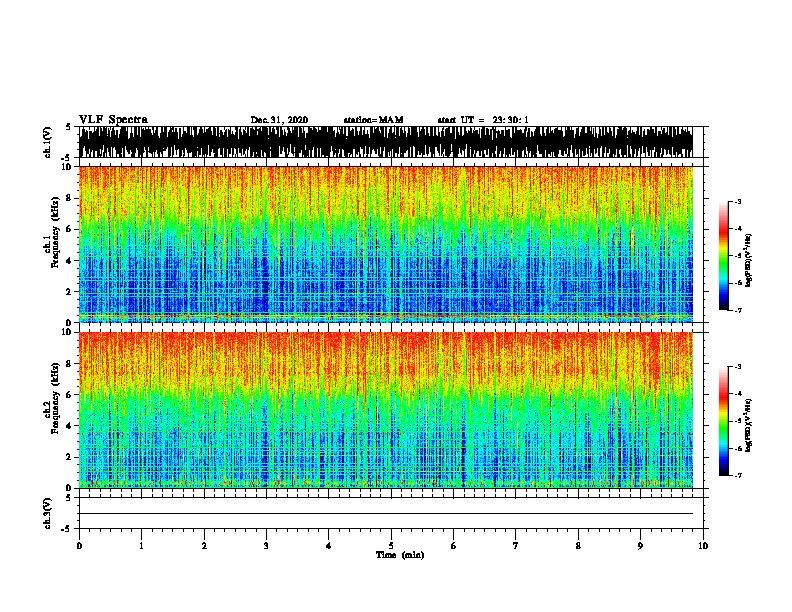Click time axis tick label "9"
792x612 pixels.
pos(640,546)
